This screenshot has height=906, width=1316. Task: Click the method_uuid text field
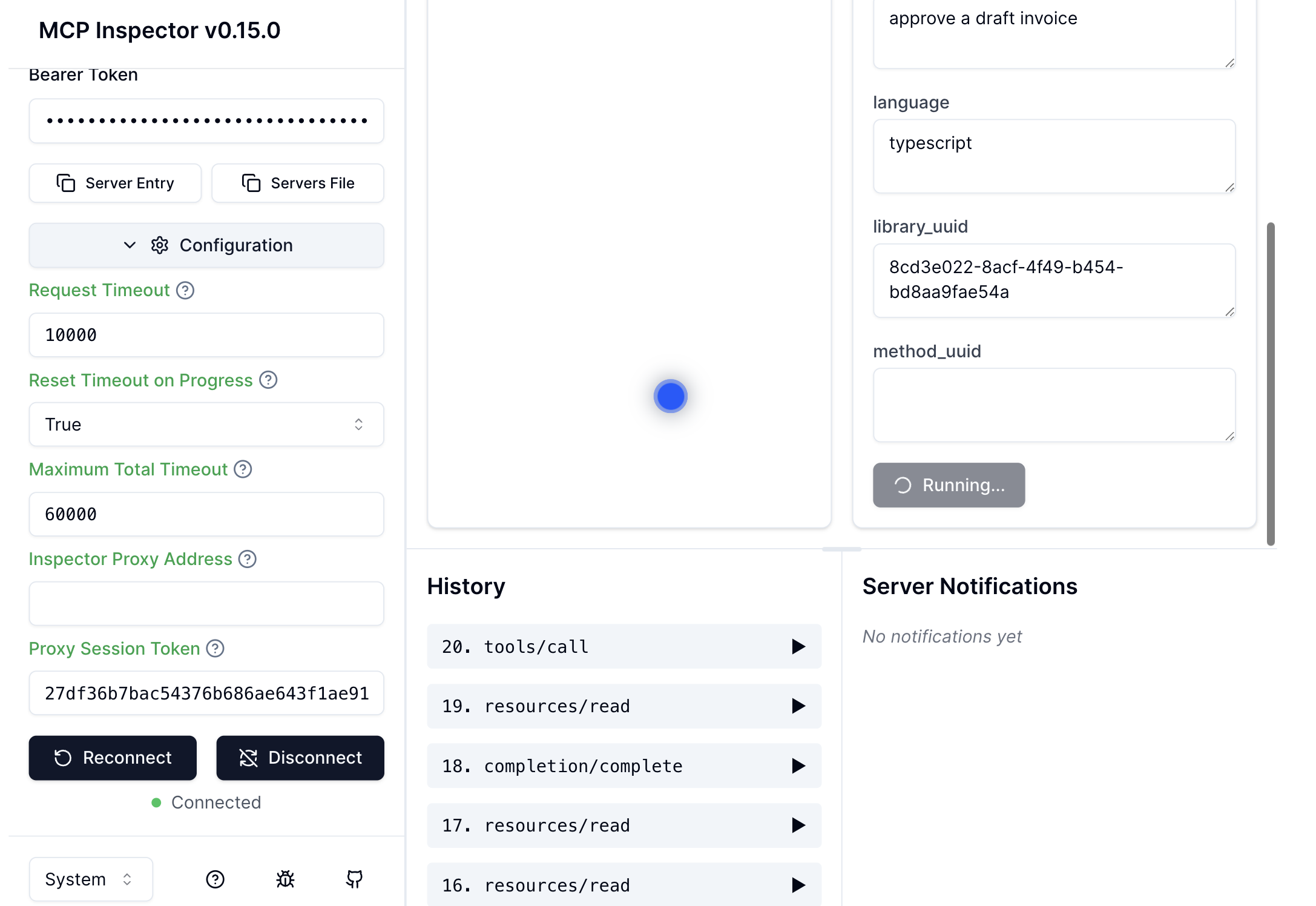(x=1054, y=405)
